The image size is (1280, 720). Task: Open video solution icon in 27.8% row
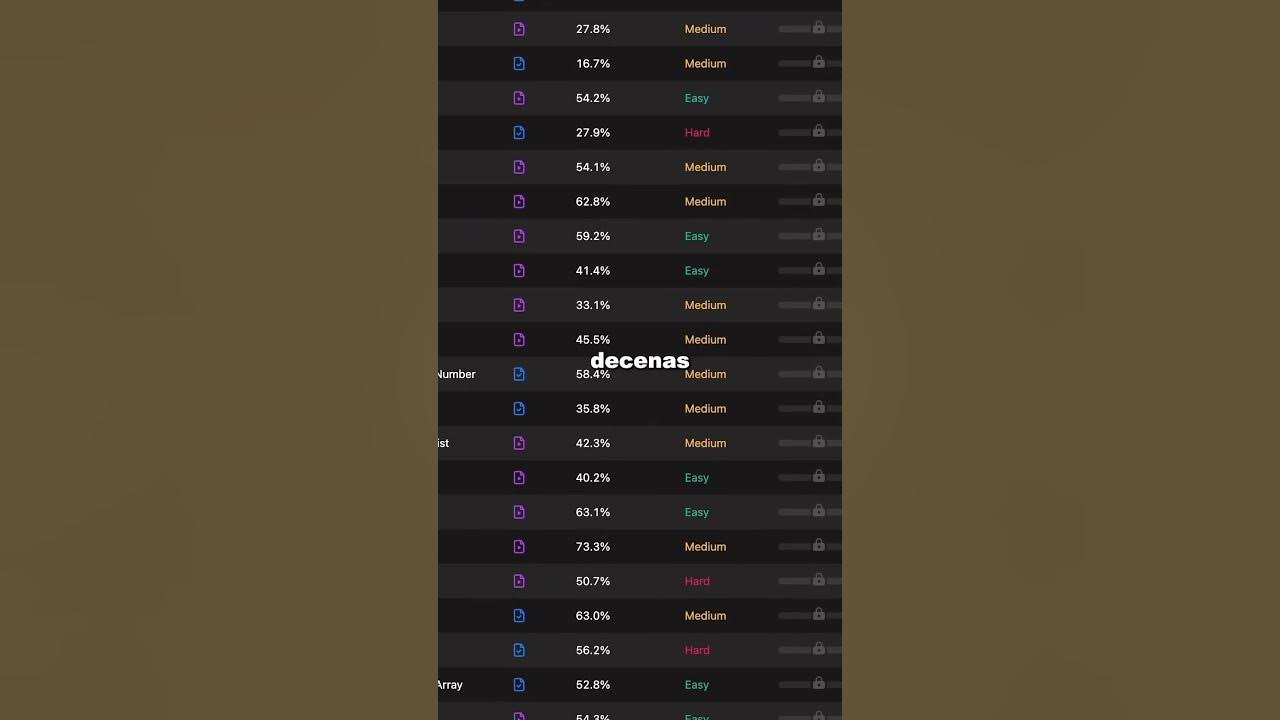(x=519, y=29)
